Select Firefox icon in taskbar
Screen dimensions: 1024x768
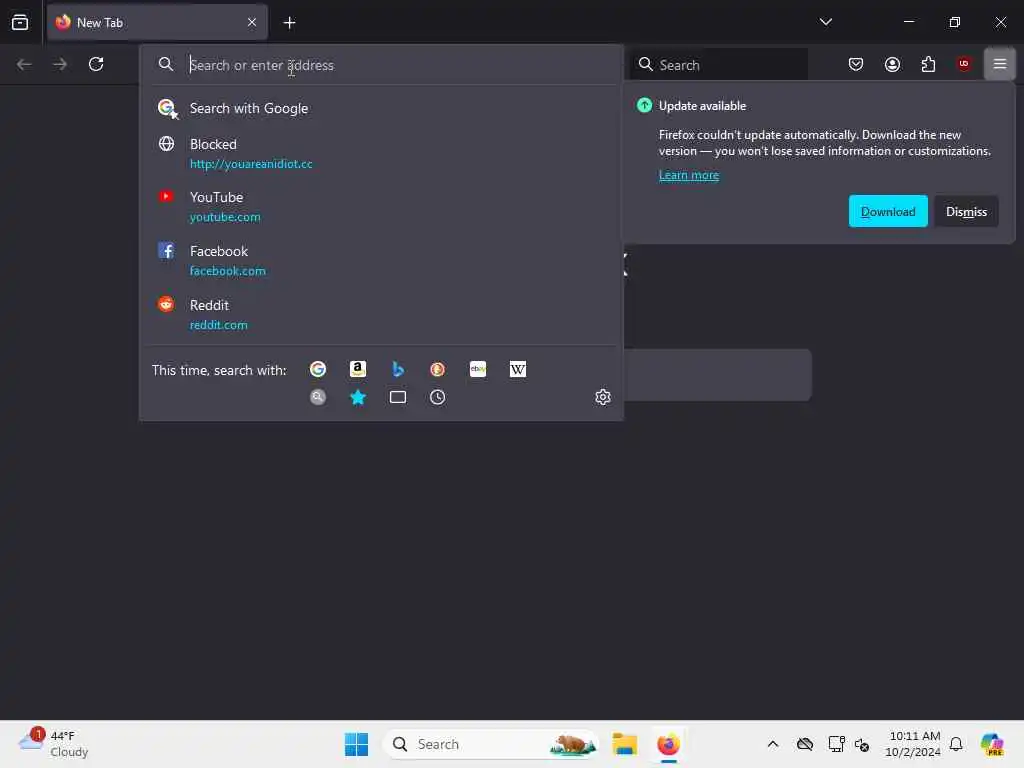tap(668, 744)
